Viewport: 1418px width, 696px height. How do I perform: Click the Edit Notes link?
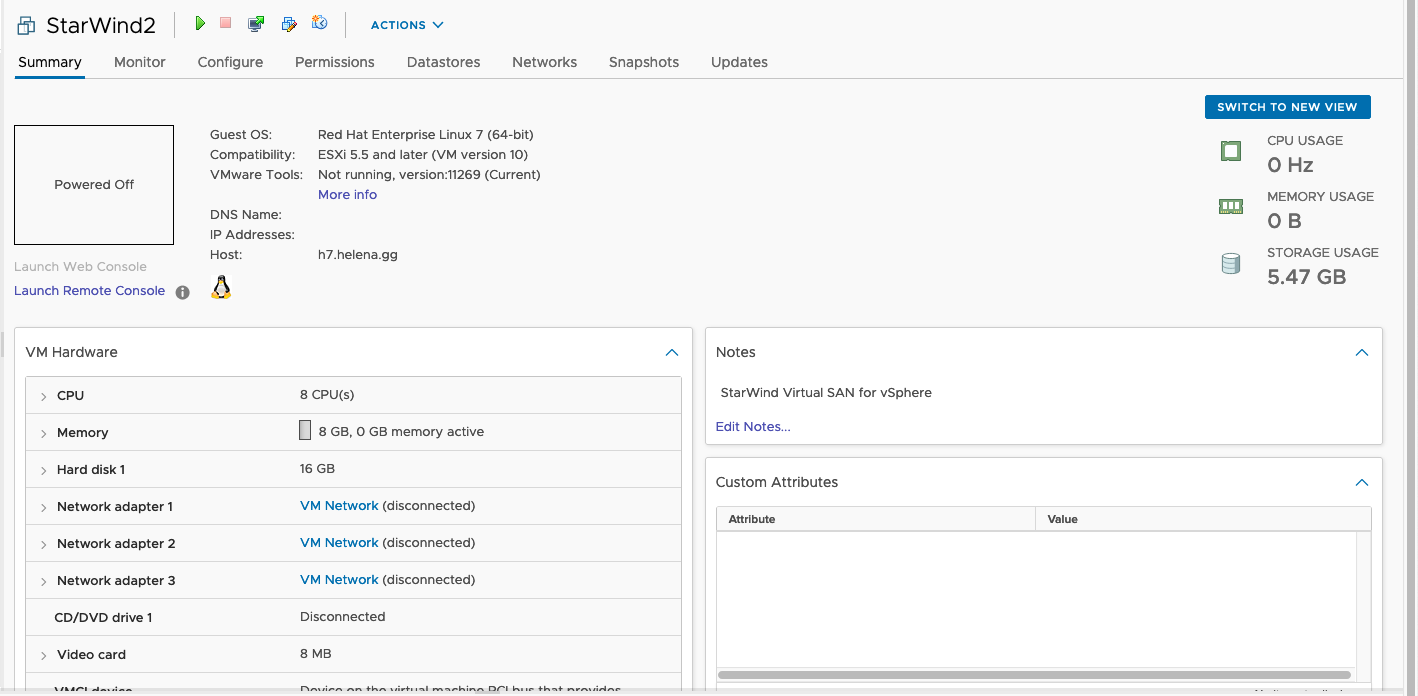click(x=753, y=427)
